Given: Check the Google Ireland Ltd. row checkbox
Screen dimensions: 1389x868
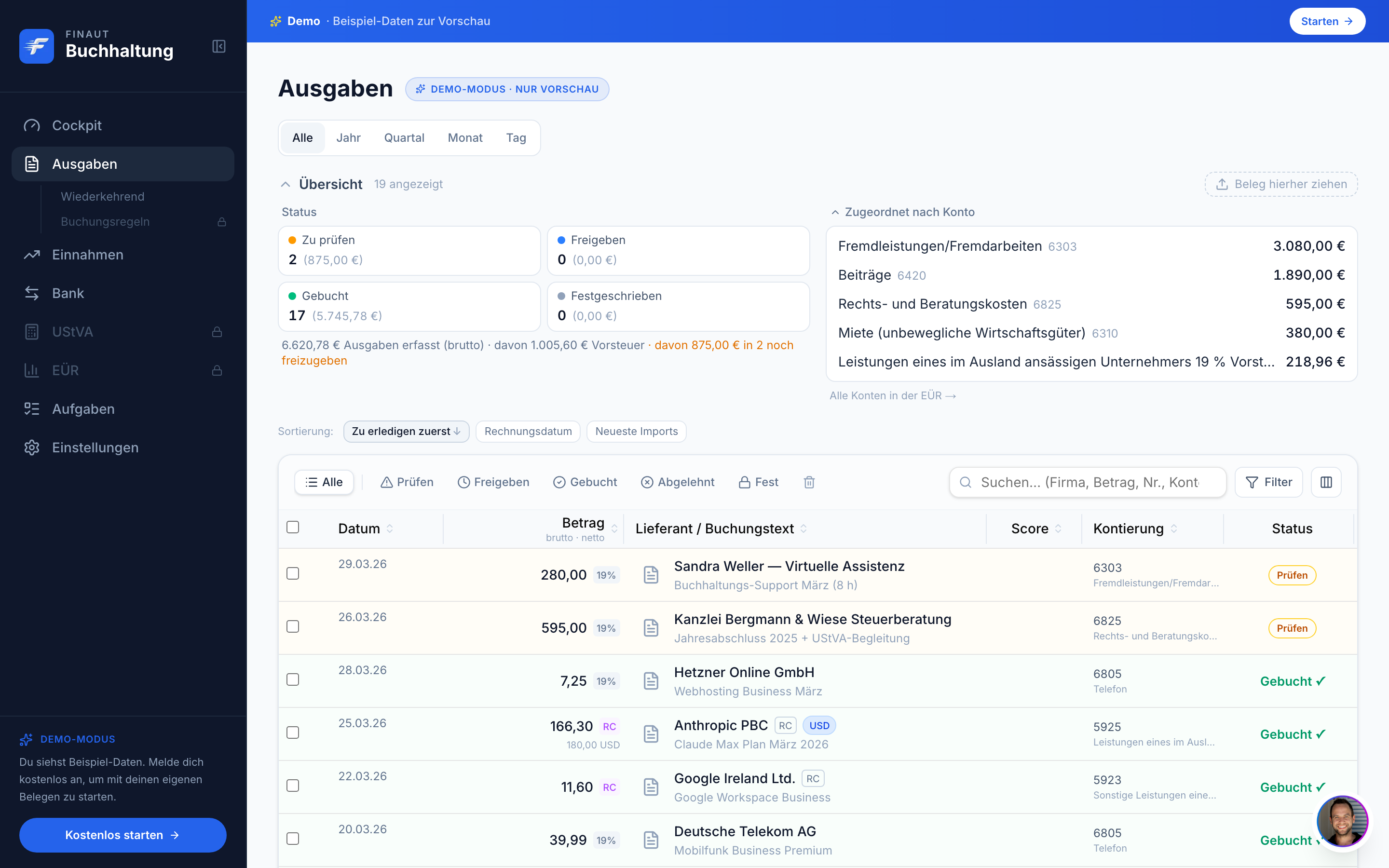Looking at the screenshot, I should (x=293, y=786).
